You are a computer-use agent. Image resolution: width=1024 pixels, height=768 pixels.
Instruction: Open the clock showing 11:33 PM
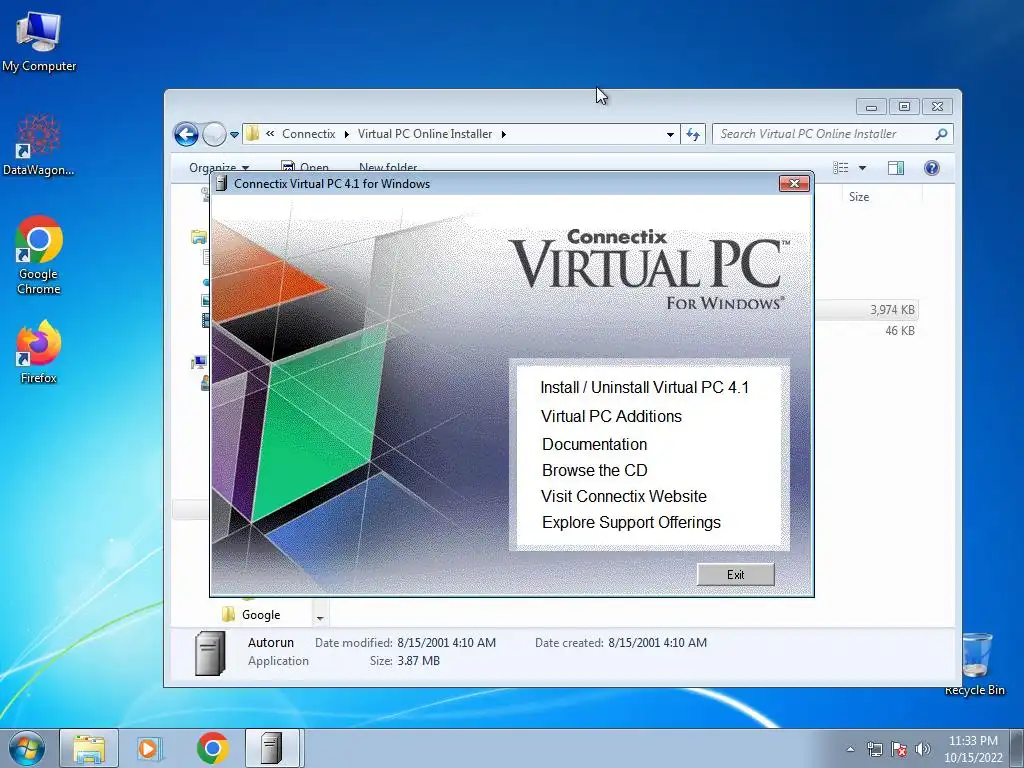click(973, 749)
